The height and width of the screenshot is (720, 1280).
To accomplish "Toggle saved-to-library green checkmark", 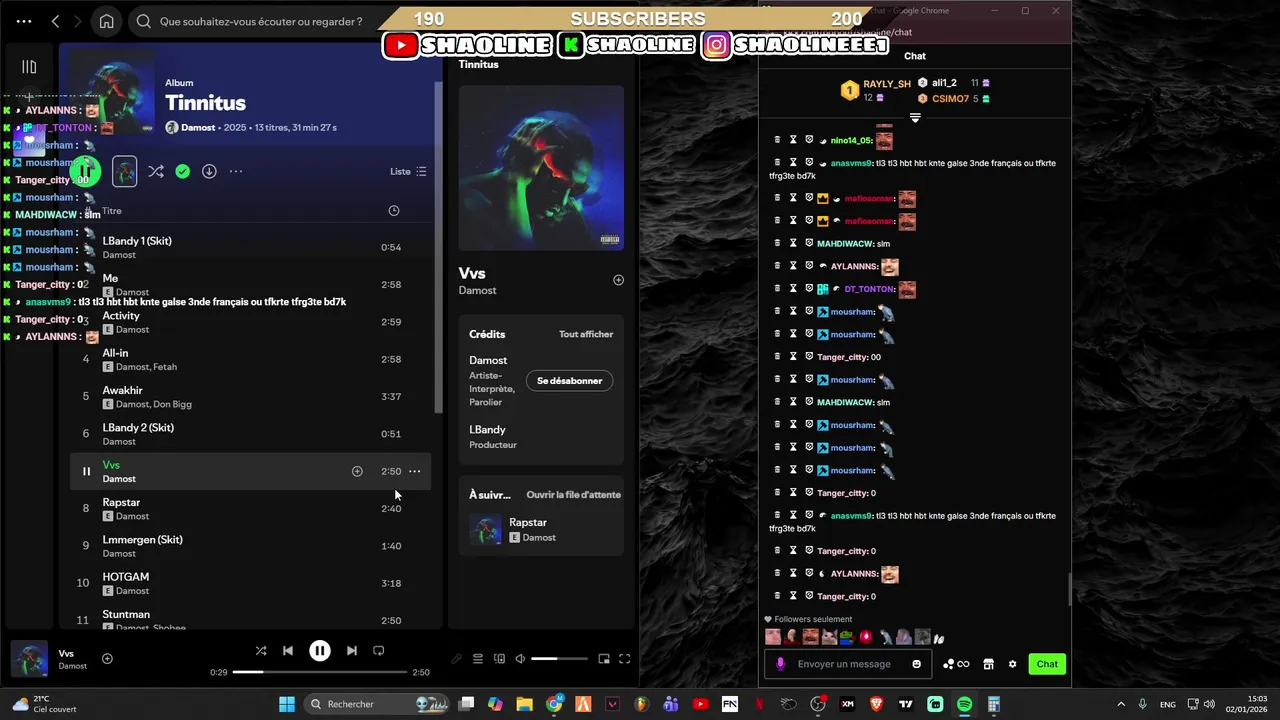I will coord(182,171).
